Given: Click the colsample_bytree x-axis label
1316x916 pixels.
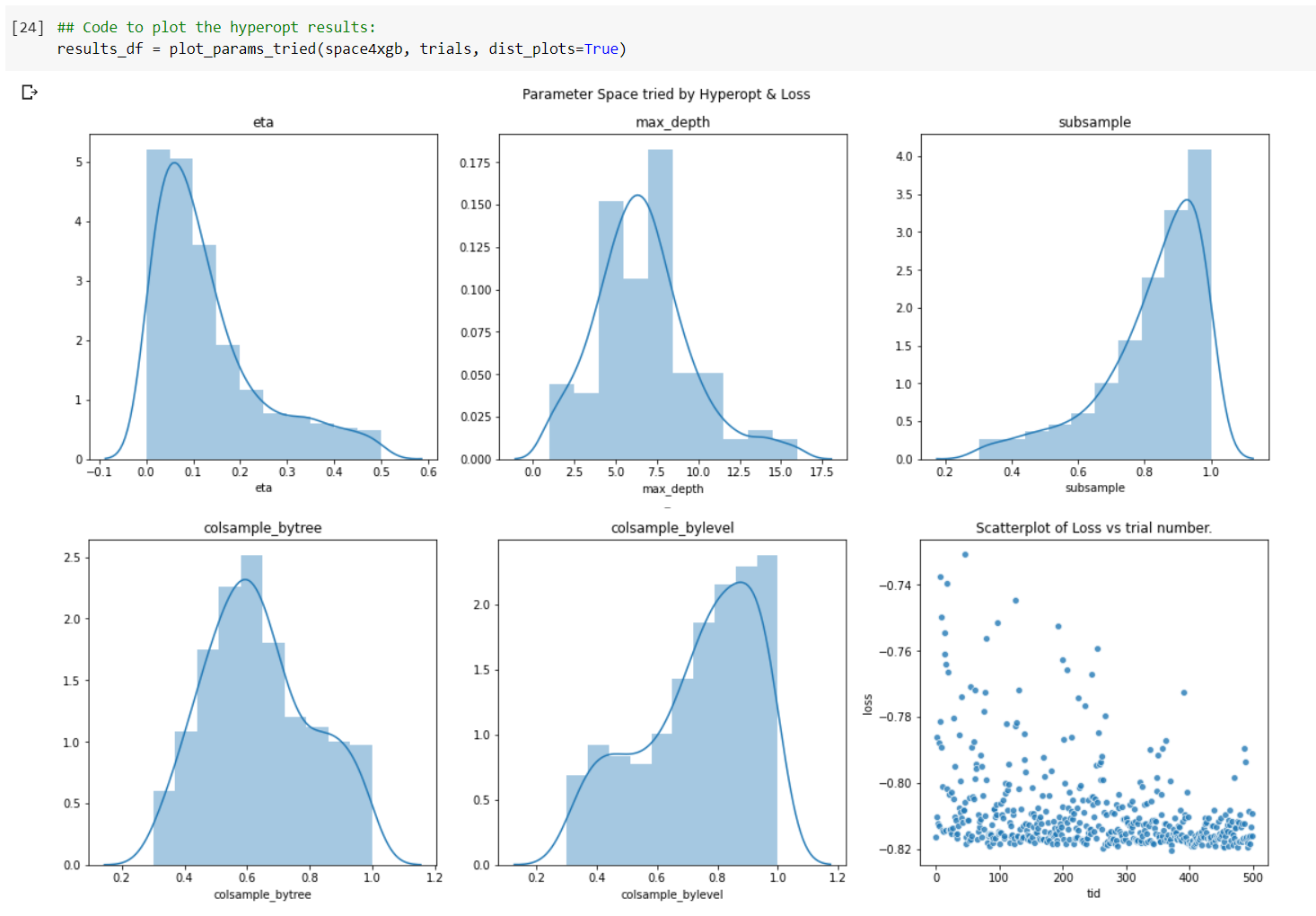Looking at the screenshot, I should click(x=263, y=894).
